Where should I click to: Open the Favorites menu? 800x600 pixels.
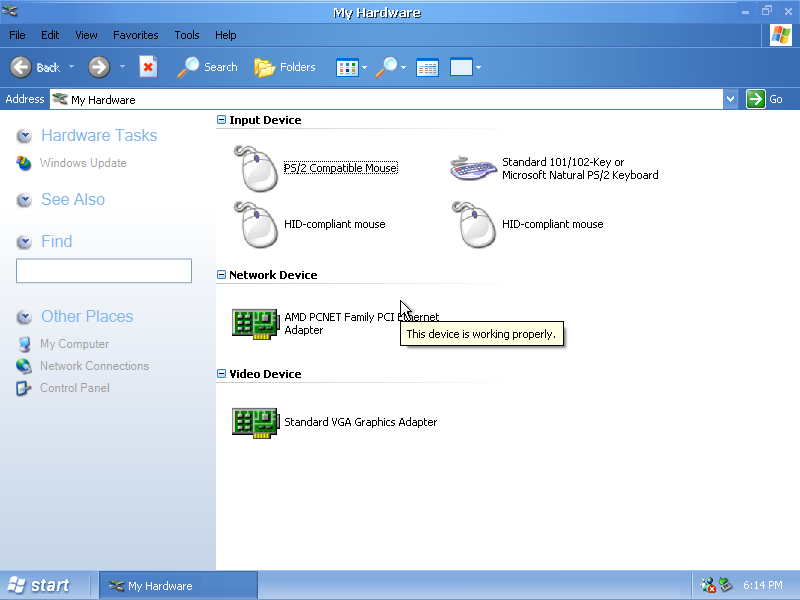[x=135, y=35]
